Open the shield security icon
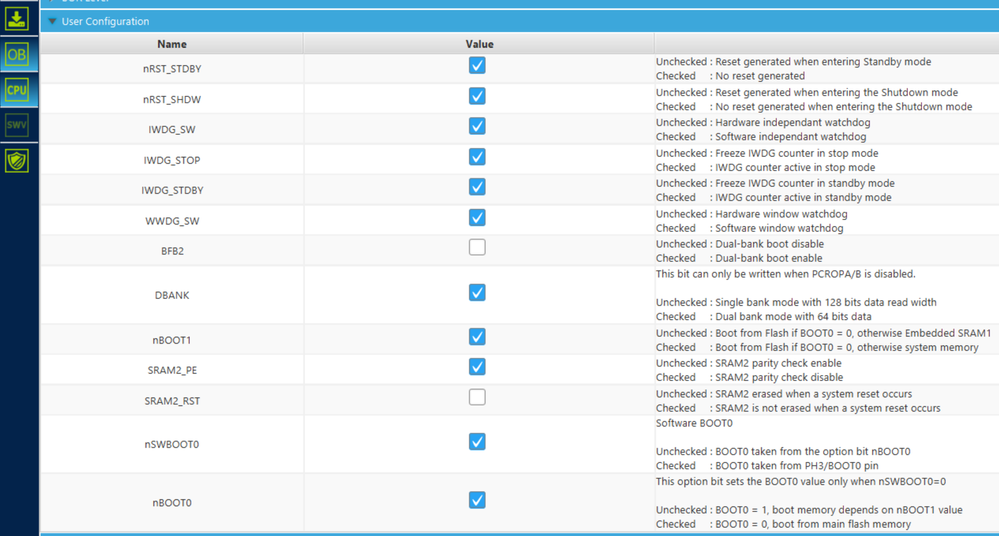The height and width of the screenshot is (536, 999). [17, 161]
